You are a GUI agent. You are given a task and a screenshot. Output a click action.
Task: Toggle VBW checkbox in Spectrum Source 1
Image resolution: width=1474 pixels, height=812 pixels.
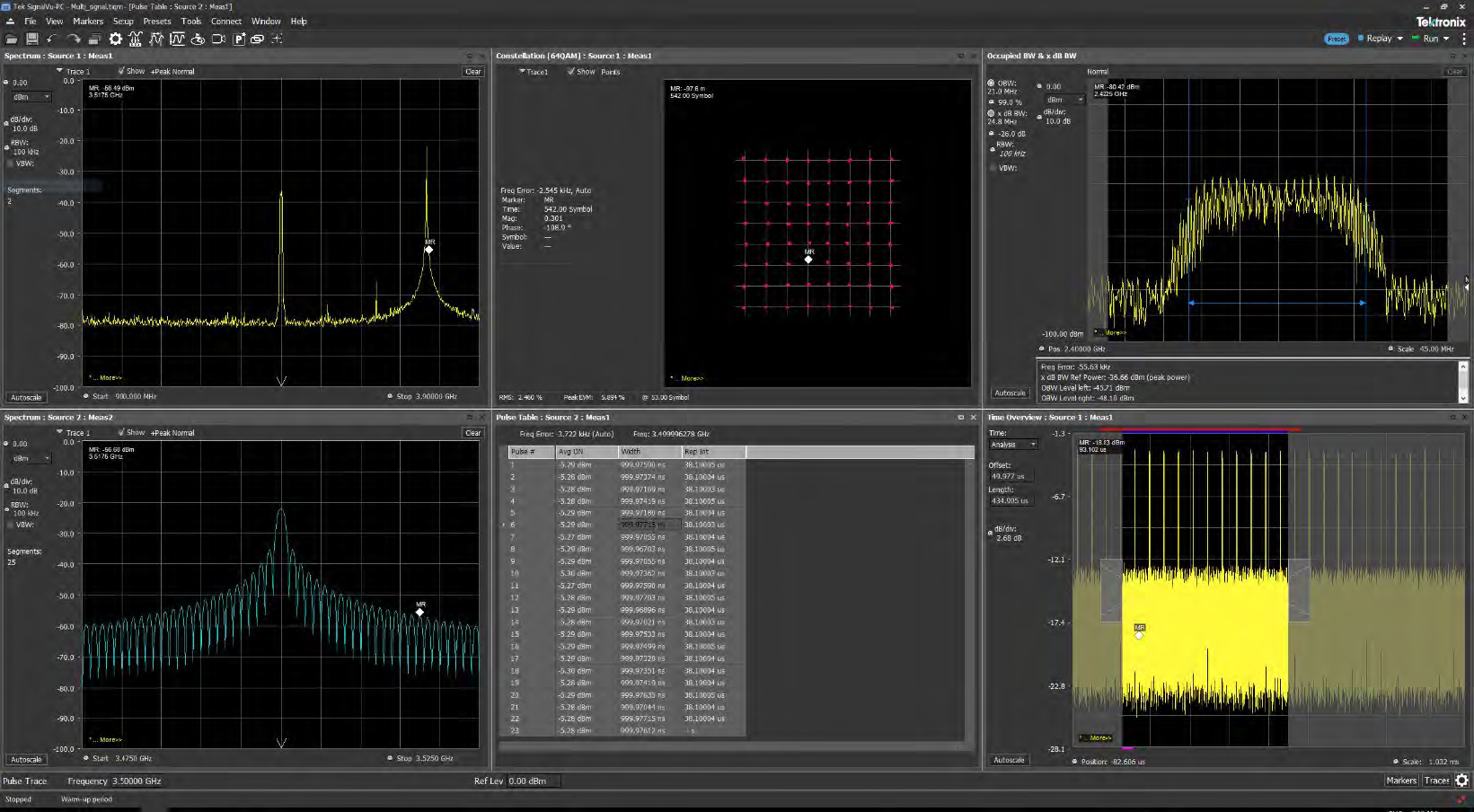click(11, 163)
